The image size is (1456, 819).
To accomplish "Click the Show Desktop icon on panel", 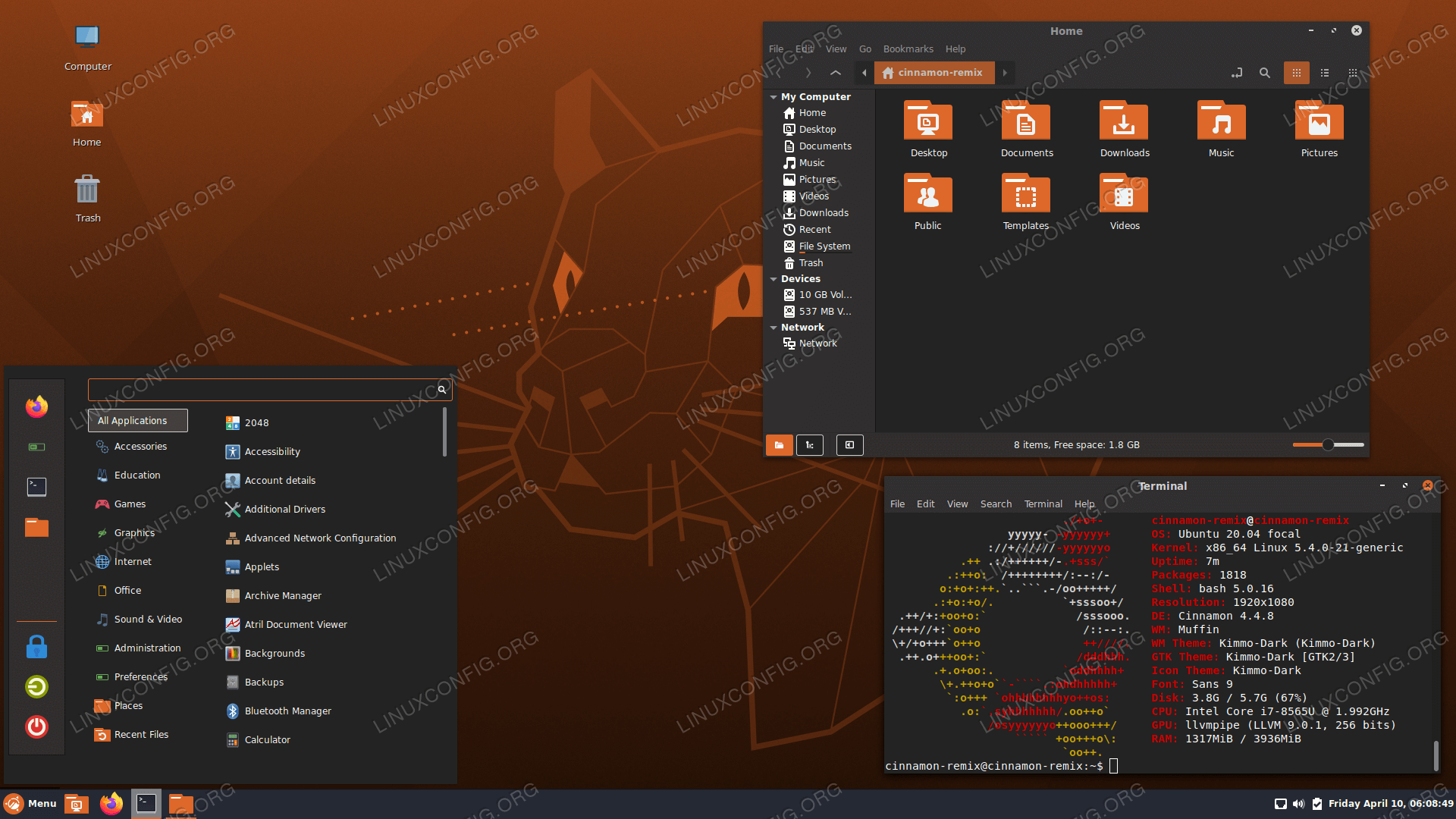I will [x=76, y=804].
